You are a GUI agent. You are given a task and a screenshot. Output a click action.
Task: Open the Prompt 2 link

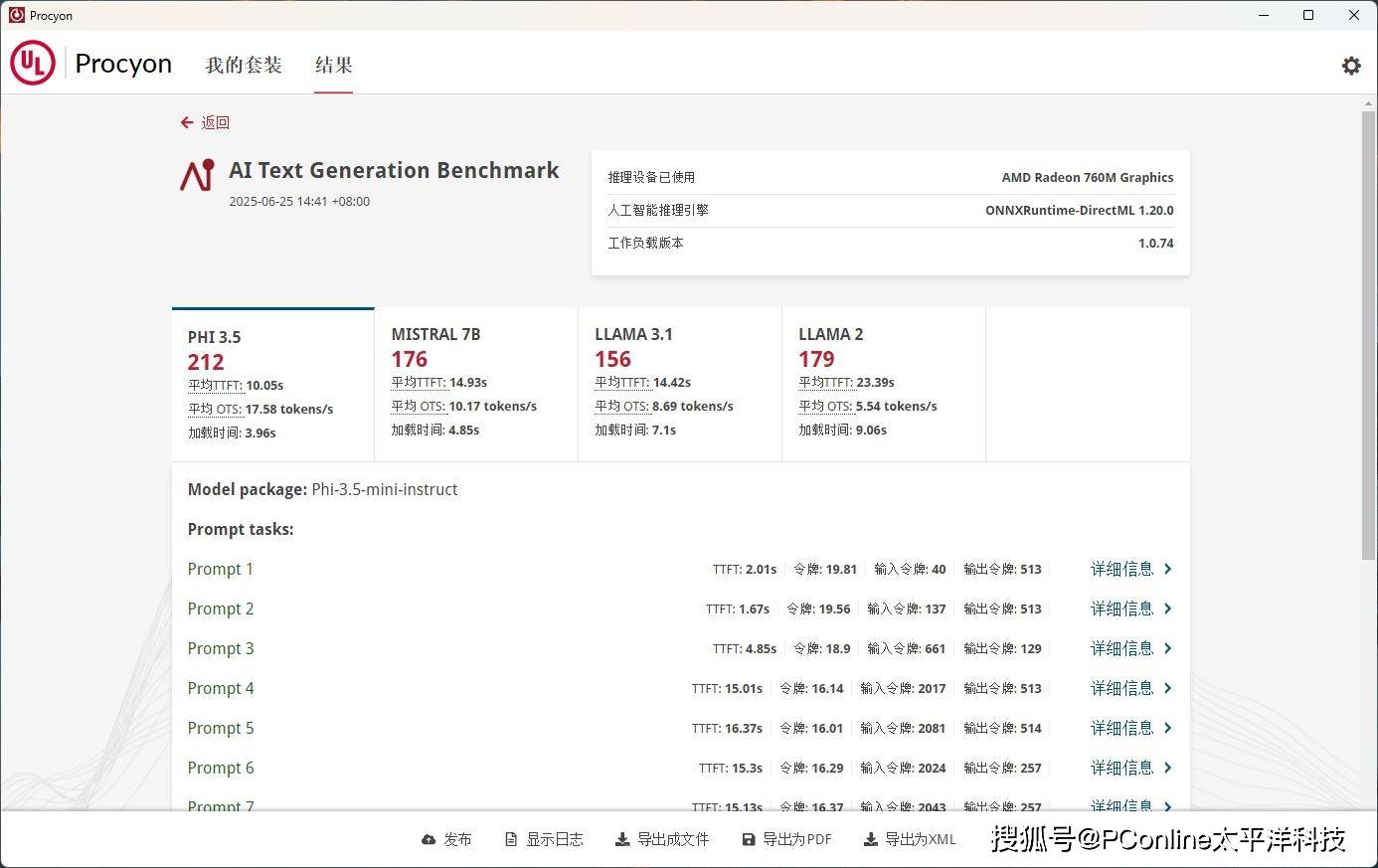(x=221, y=608)
